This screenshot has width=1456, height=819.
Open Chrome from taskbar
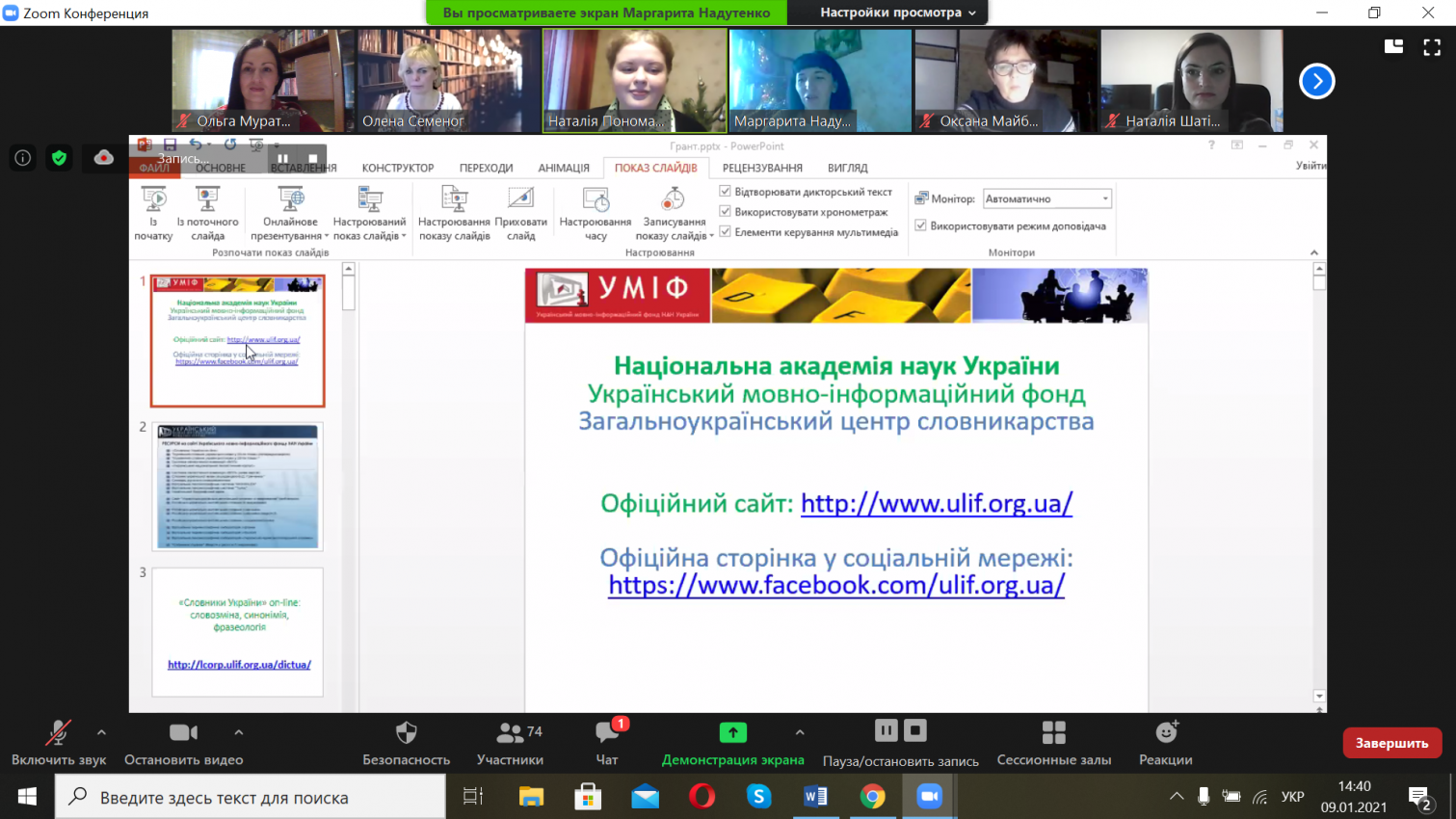coord(873,797)
